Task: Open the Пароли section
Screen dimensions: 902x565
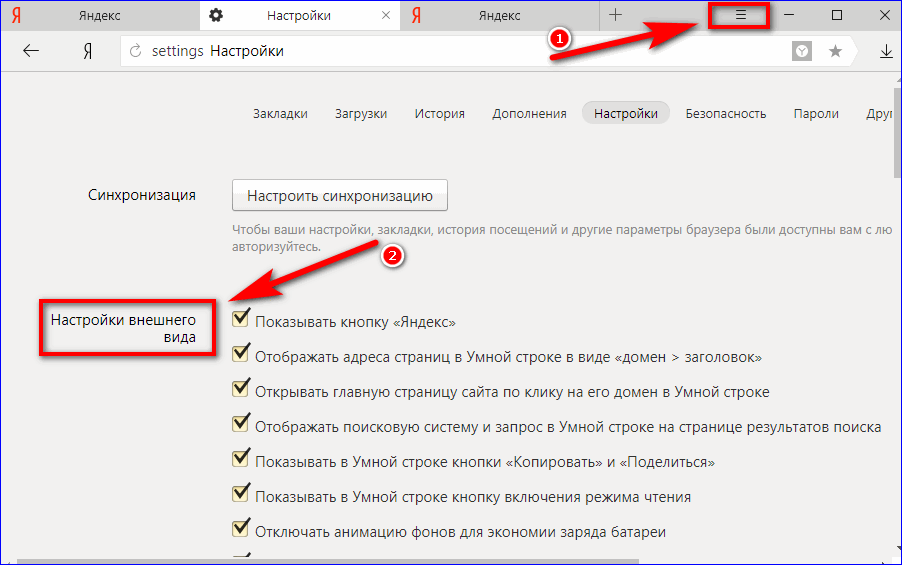Action: click(x=816, y=114)
